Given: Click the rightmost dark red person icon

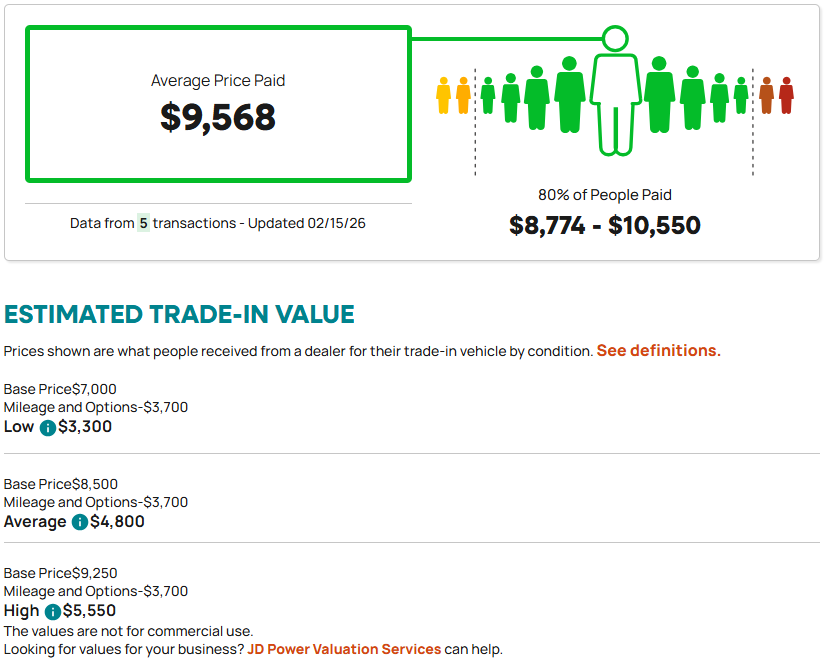Looking at the screenshot, I should pyautogui.click(x=786, y=95).
